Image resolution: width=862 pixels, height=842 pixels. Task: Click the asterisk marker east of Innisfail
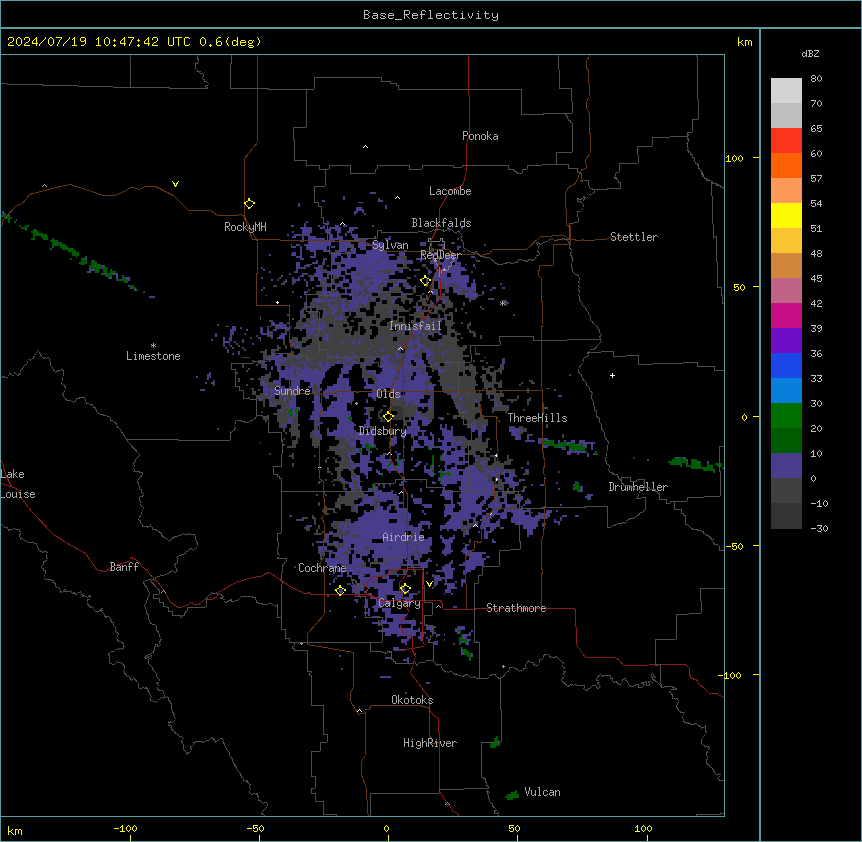(x=502, y=303)
